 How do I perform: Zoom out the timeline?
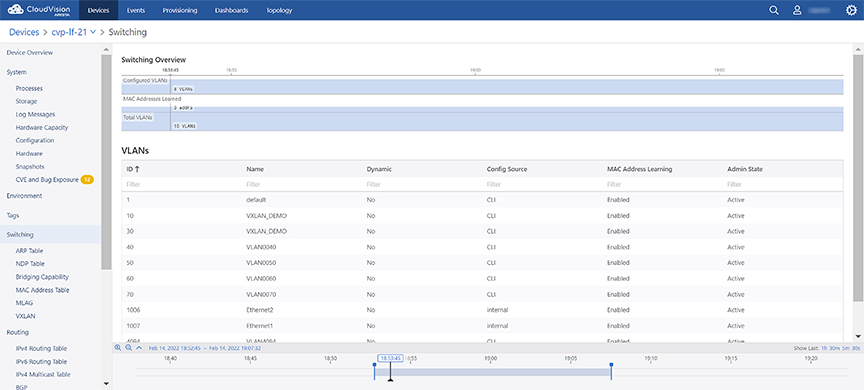pos(128,348)
